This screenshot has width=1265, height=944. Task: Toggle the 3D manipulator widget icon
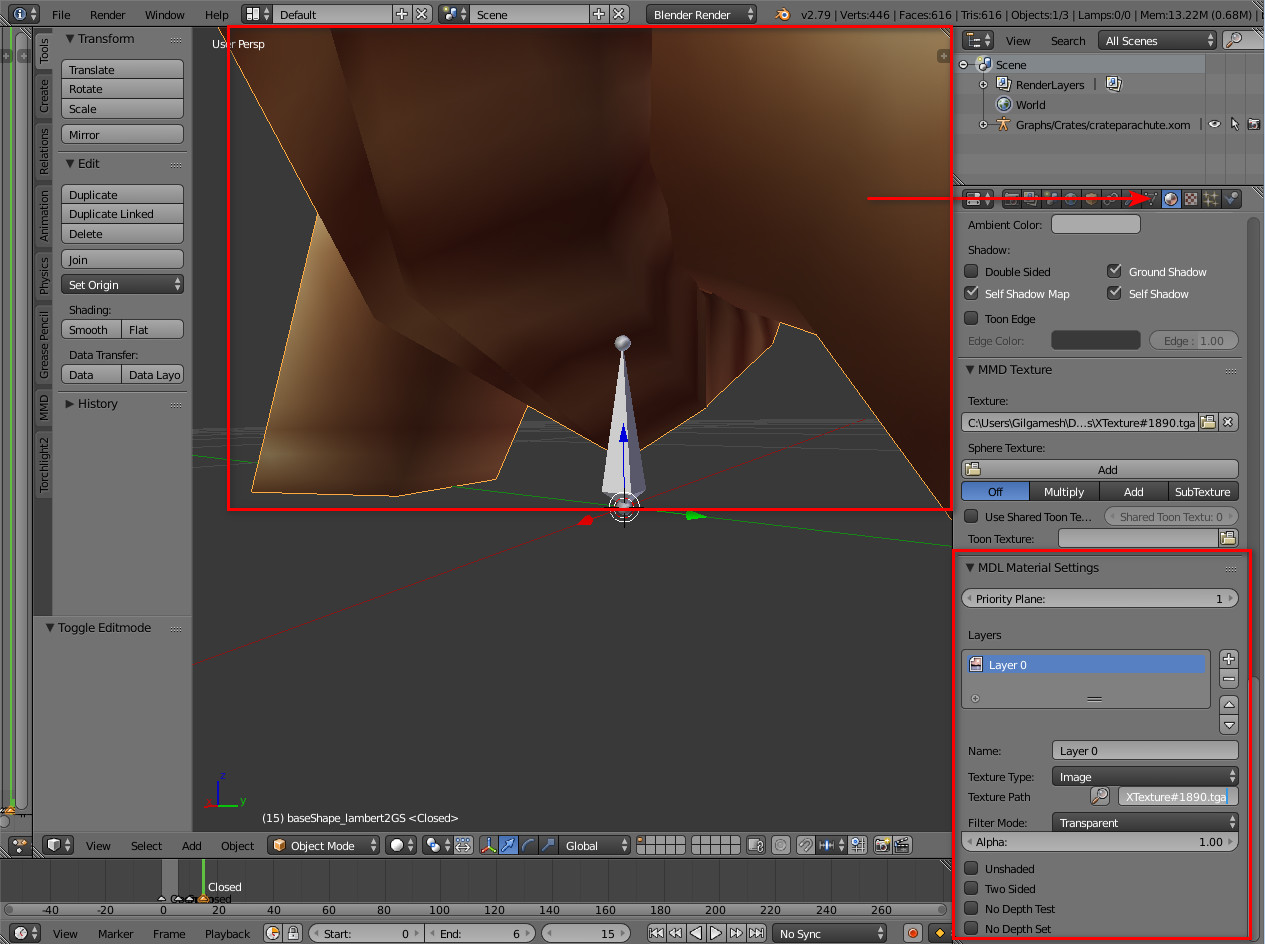click(x=488, y=845)
